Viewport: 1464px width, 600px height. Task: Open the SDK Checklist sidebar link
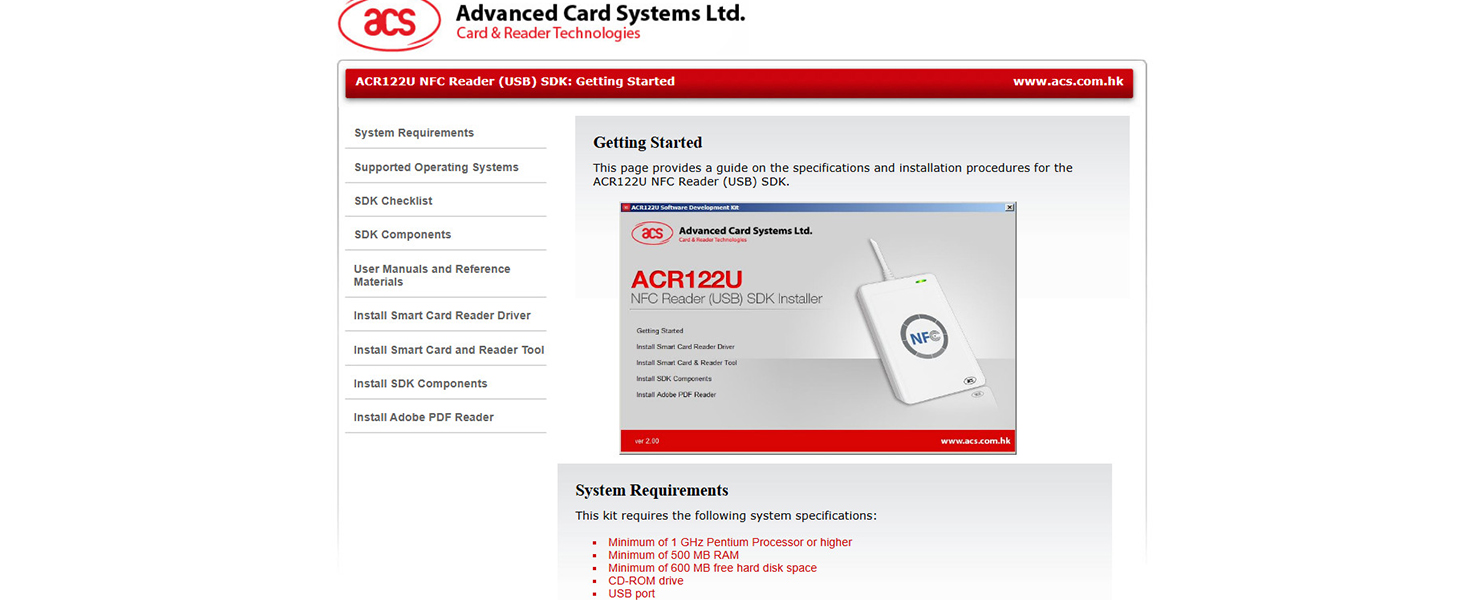pyautogui.click(x=393, y=201)
